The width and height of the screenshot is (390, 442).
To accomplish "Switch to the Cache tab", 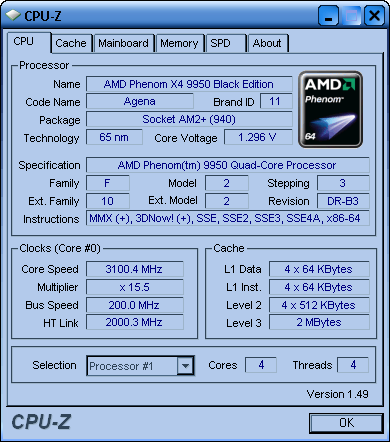I will (x=71, y=43).
